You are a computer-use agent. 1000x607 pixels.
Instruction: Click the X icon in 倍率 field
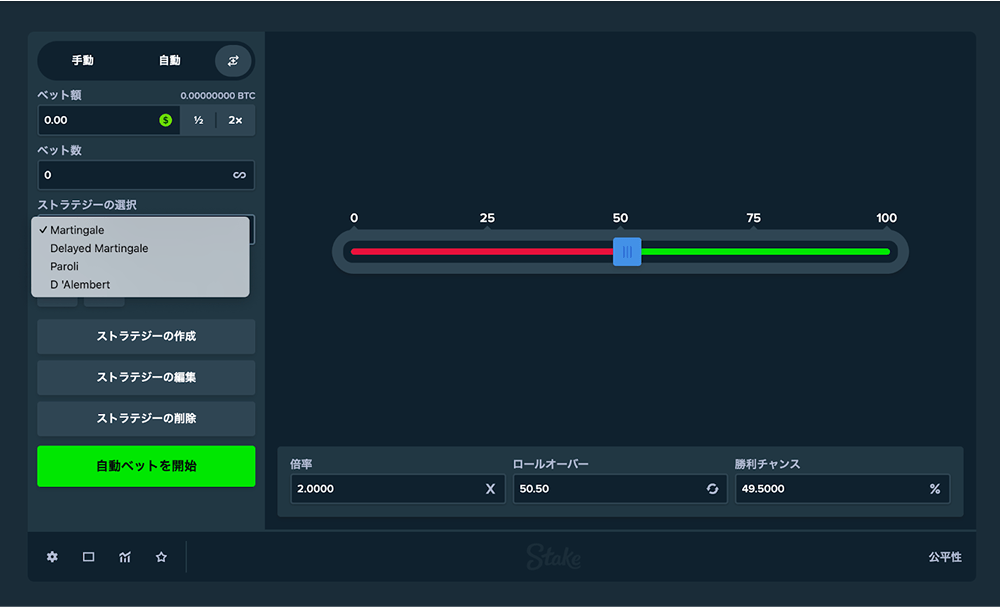click(x=490, y=489)
